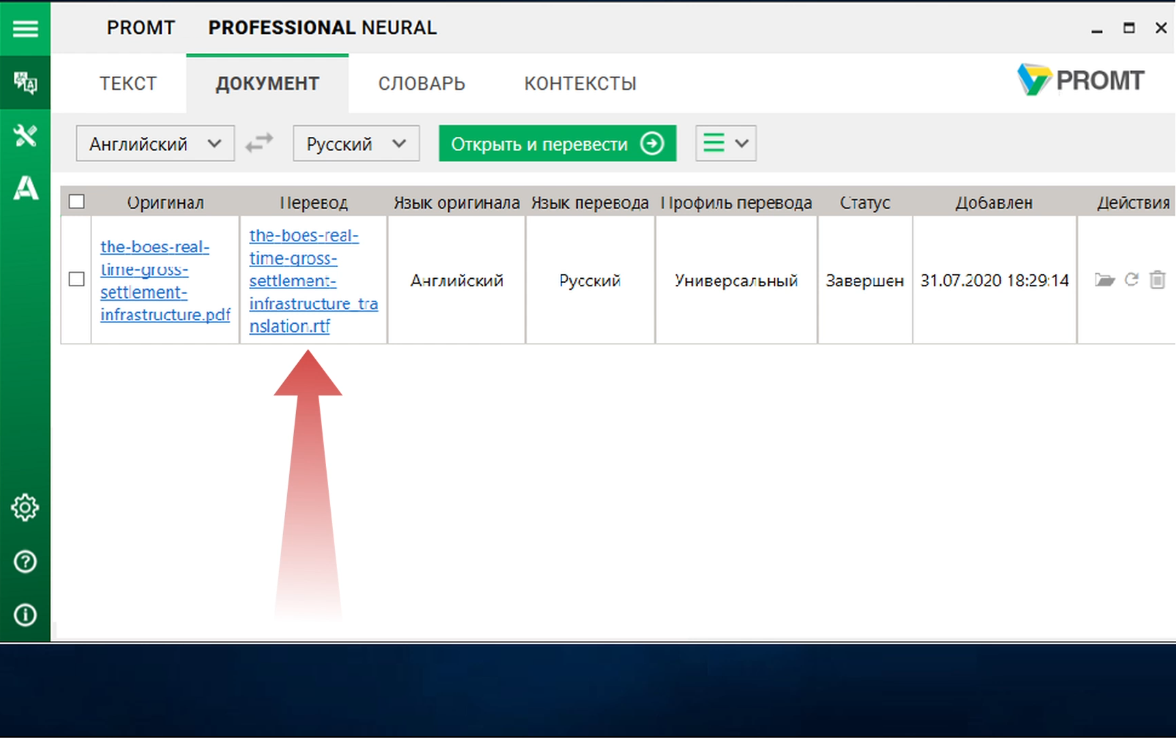This screenshot has height=738, width=1176.
Task: Retranslate the document with refresh icon
Action: (1131, 280)
